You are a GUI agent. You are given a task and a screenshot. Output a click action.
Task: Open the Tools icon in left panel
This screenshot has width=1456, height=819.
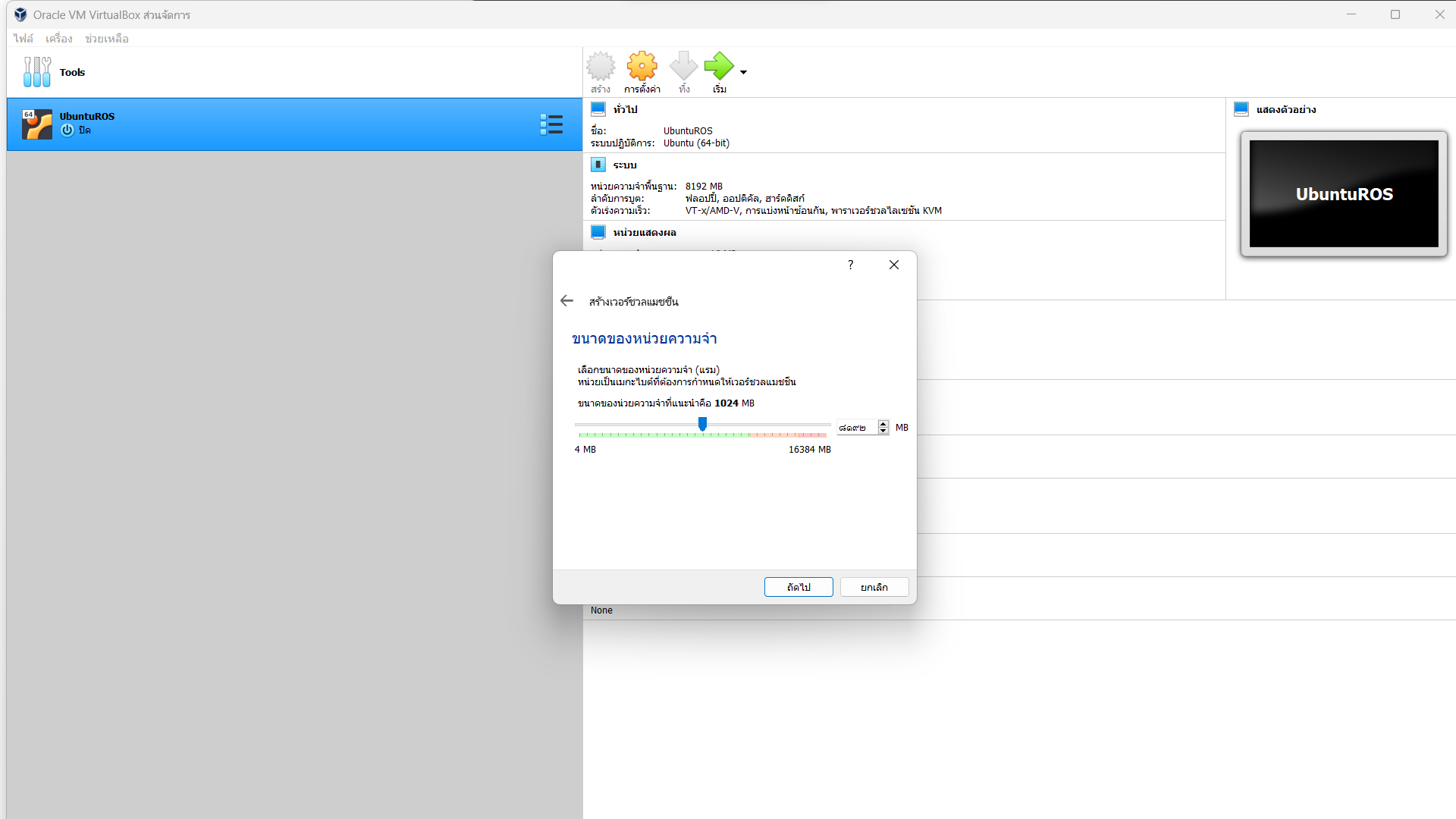(37, 72)
